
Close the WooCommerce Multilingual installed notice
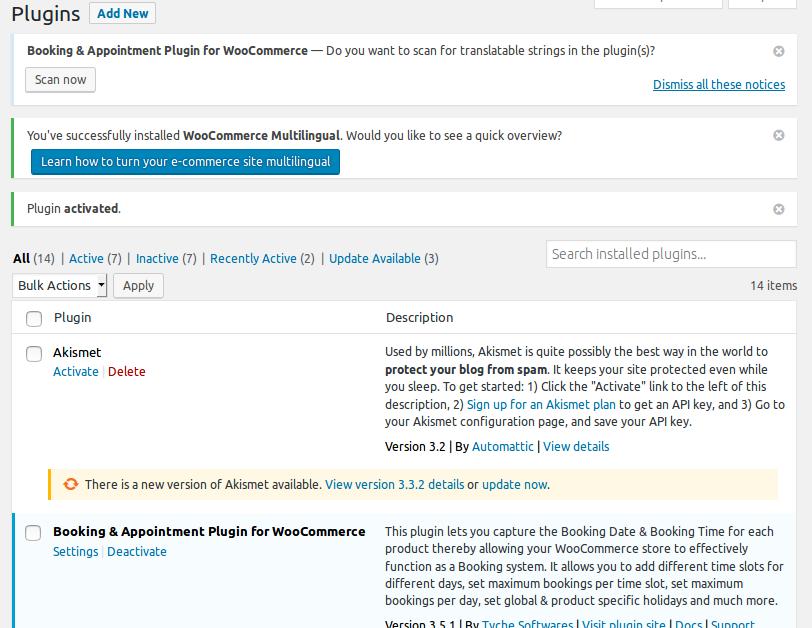[779, 135]
